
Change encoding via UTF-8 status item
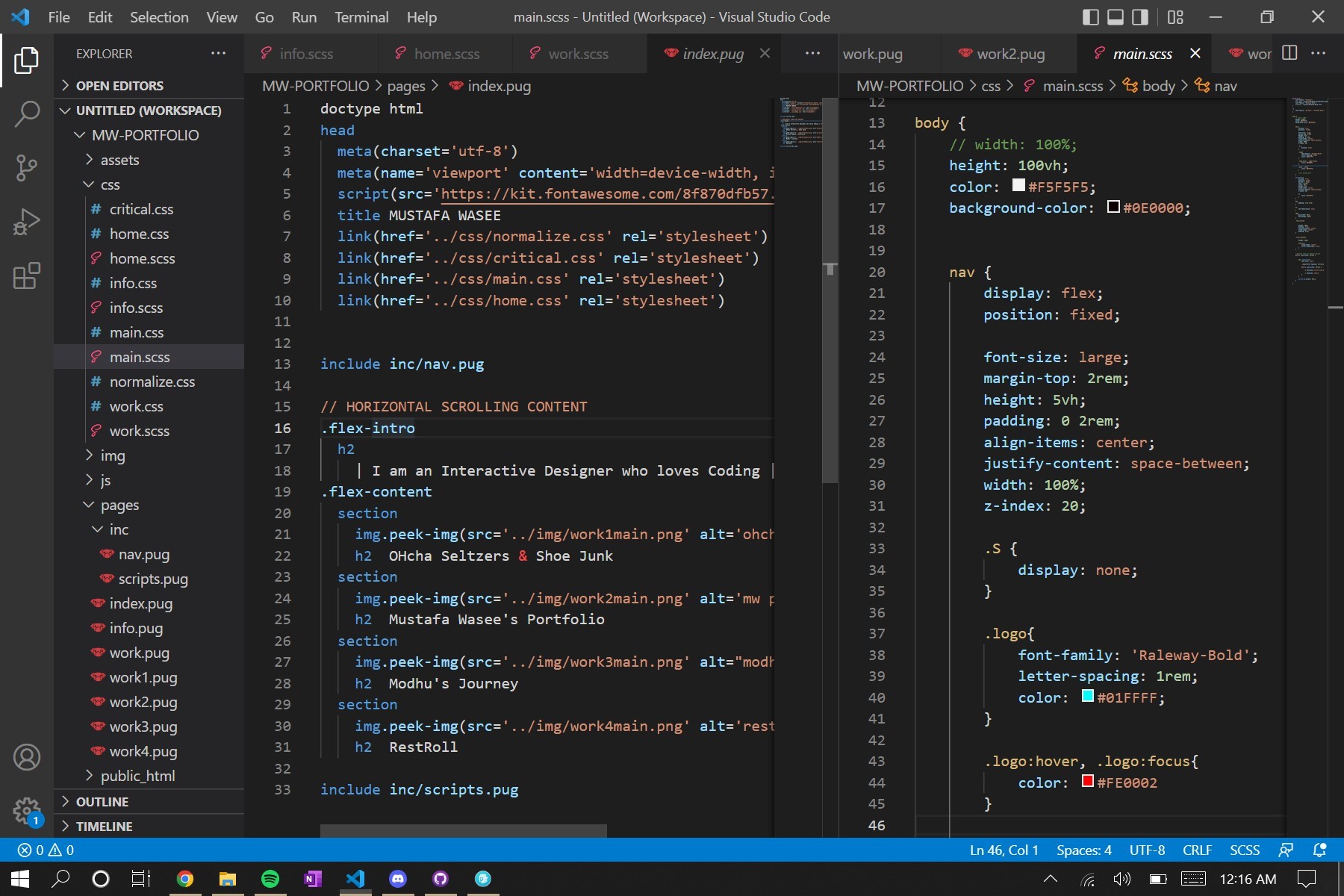tap(1147, 850)
